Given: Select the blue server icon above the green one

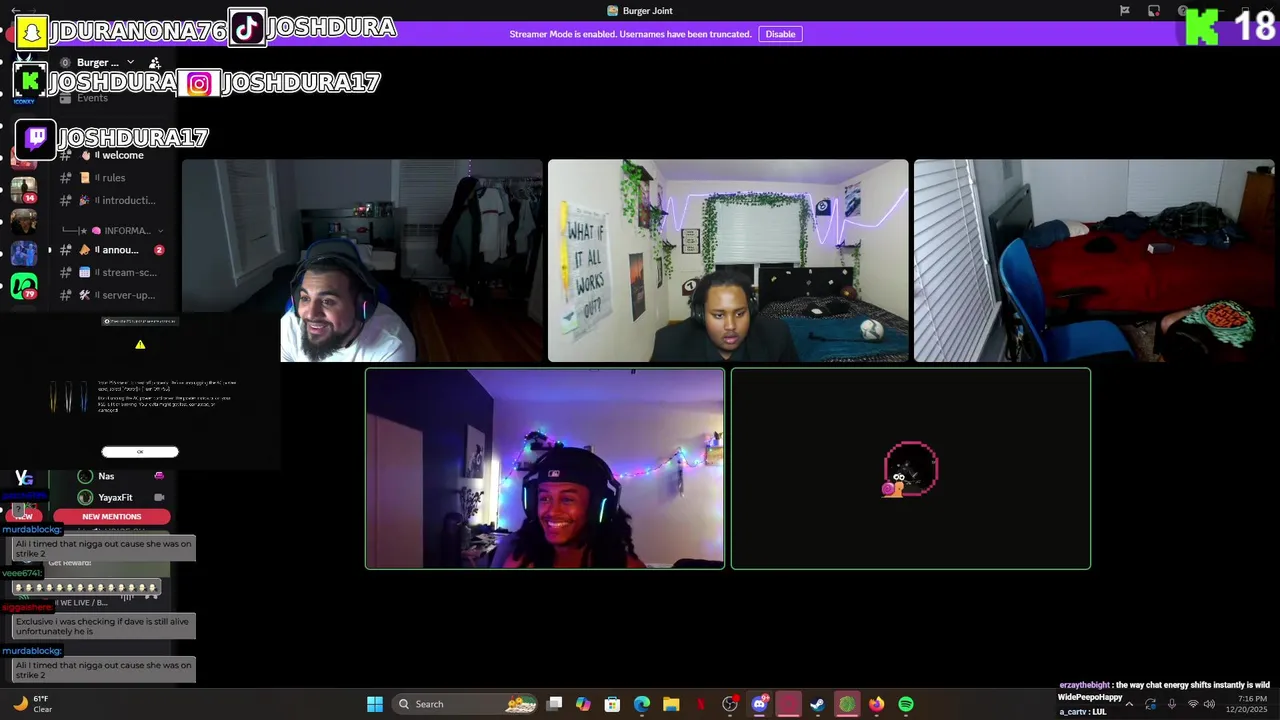Looking at the screenshot, I should click(x=24, y=254).
